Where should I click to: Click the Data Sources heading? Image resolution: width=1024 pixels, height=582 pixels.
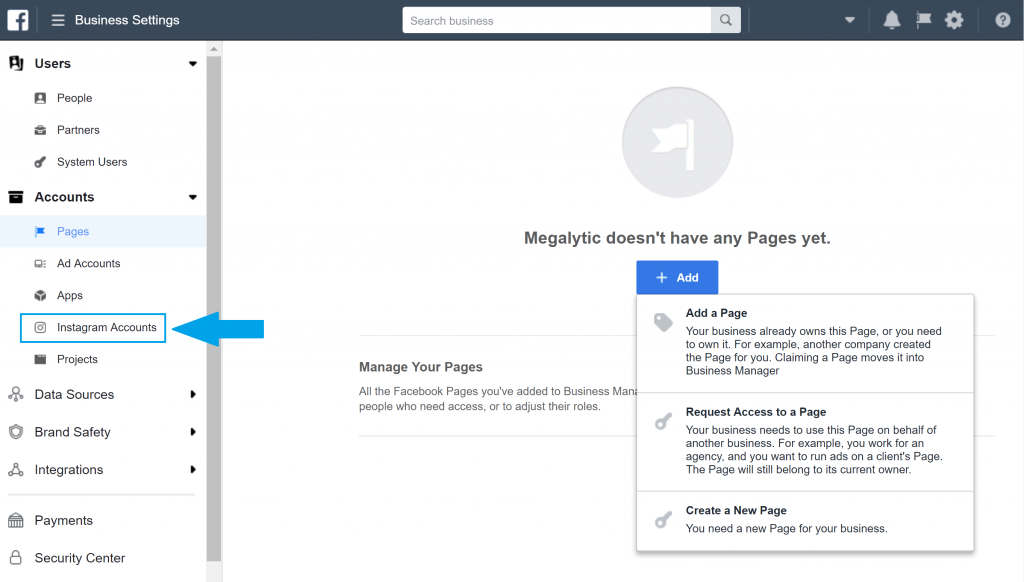point(74,395)
